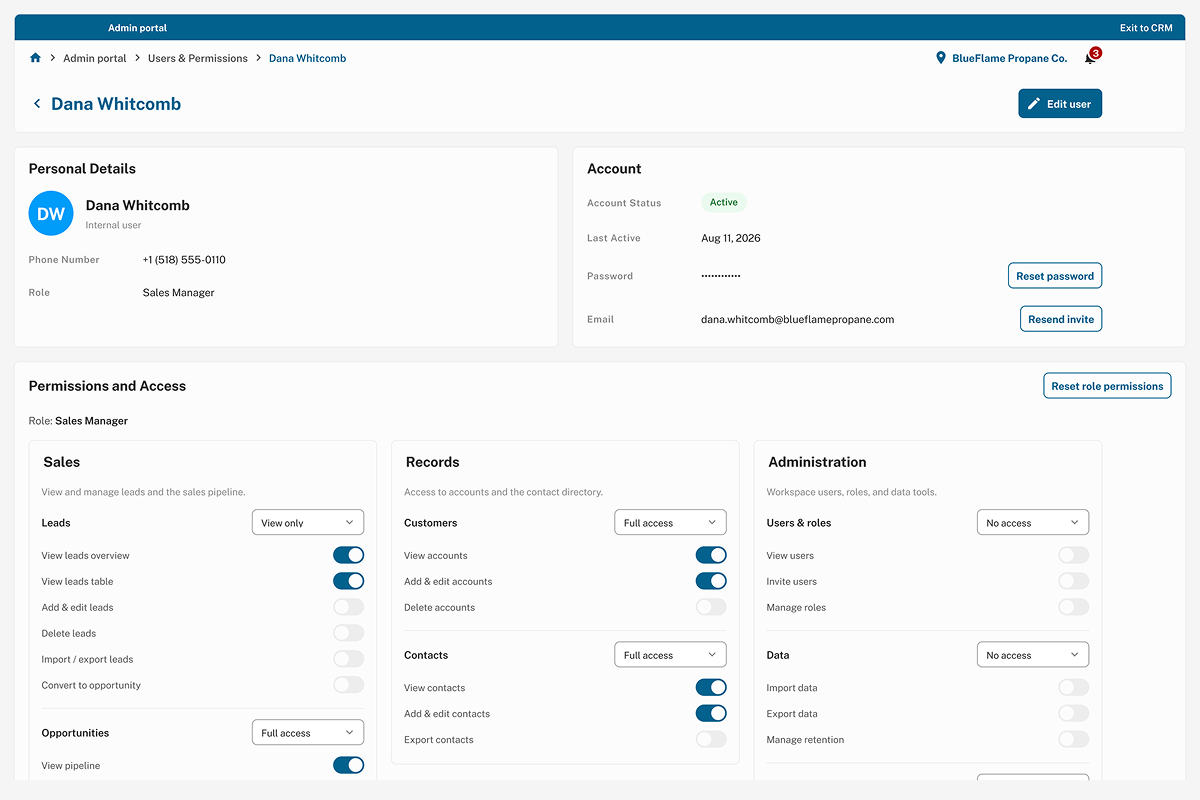Click Reset password button
Screen dimensions: 1200x800
click(x=1055, y=276)
